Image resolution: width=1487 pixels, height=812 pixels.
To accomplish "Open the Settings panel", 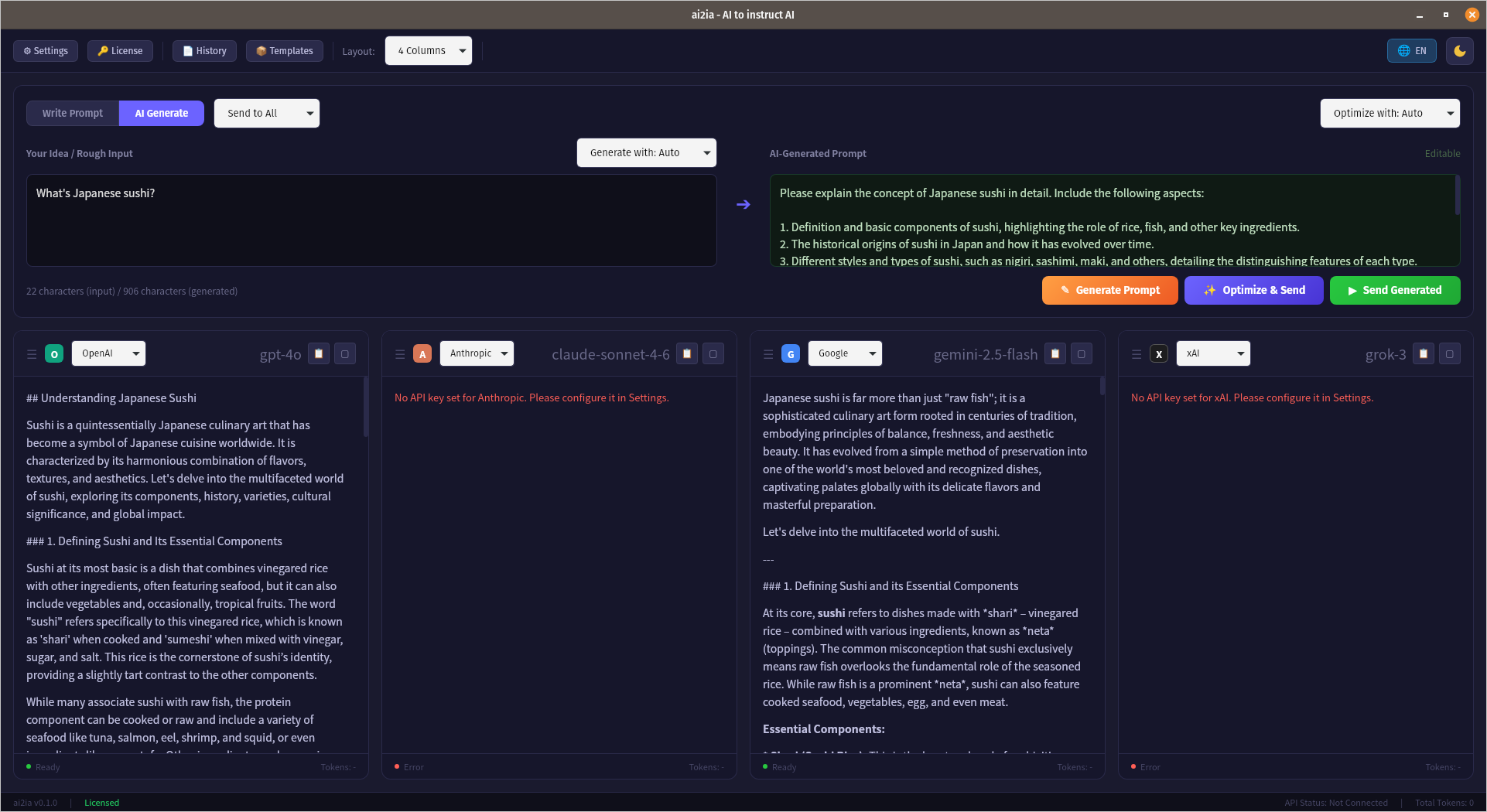I will coord(45,50).
